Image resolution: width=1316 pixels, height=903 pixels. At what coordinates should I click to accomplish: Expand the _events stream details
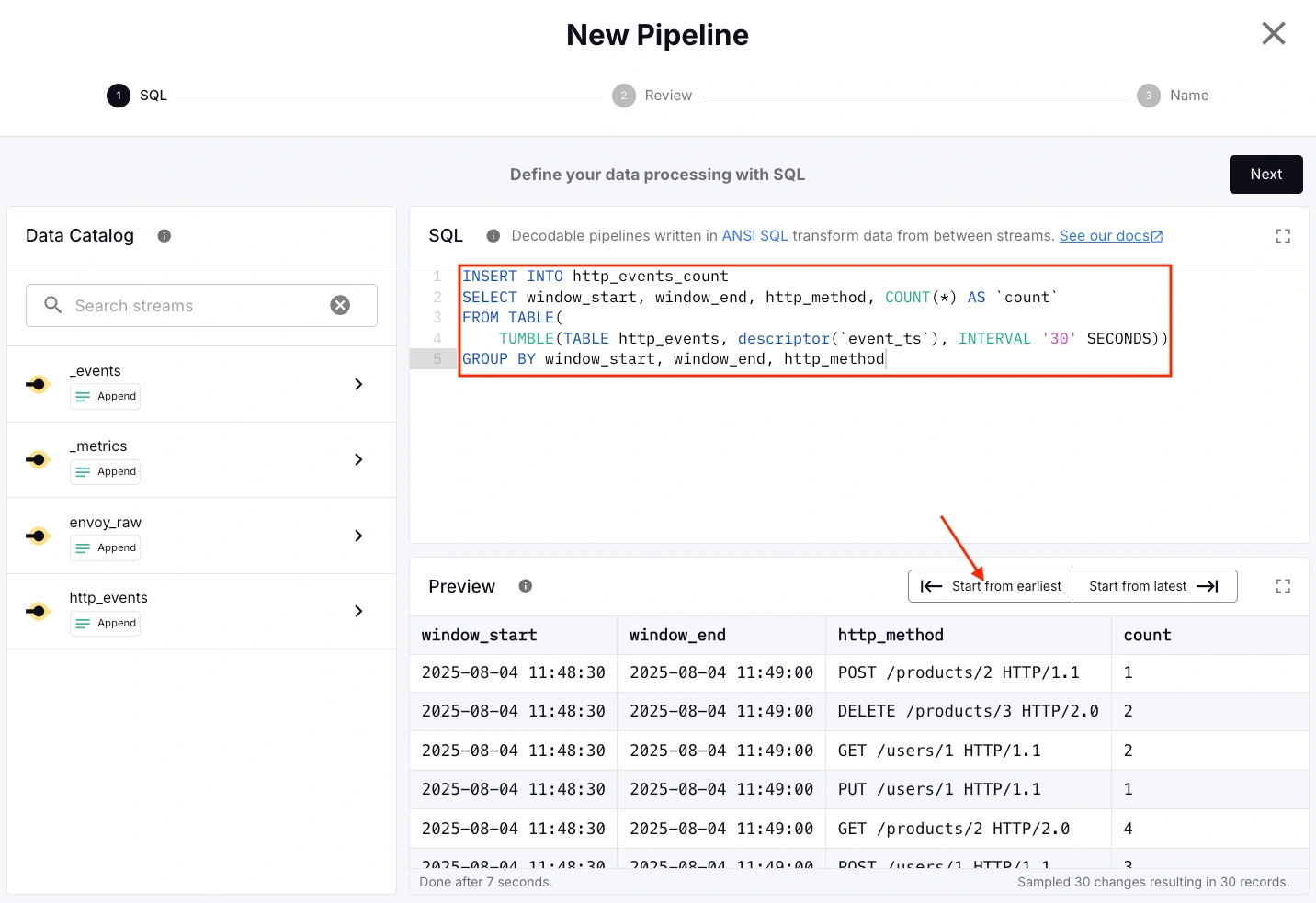click(359, 384)
